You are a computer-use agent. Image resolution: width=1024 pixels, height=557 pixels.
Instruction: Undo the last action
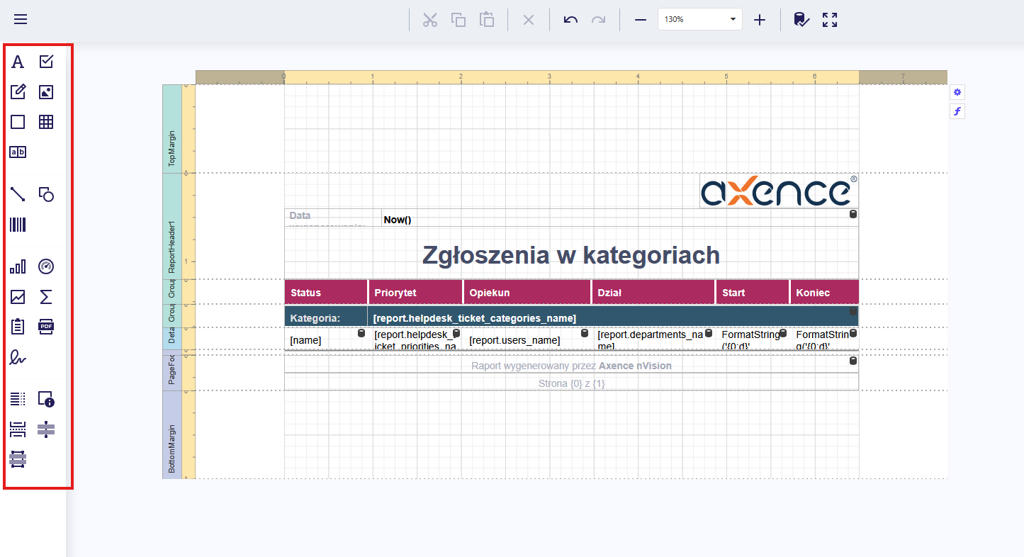(570, 20)
